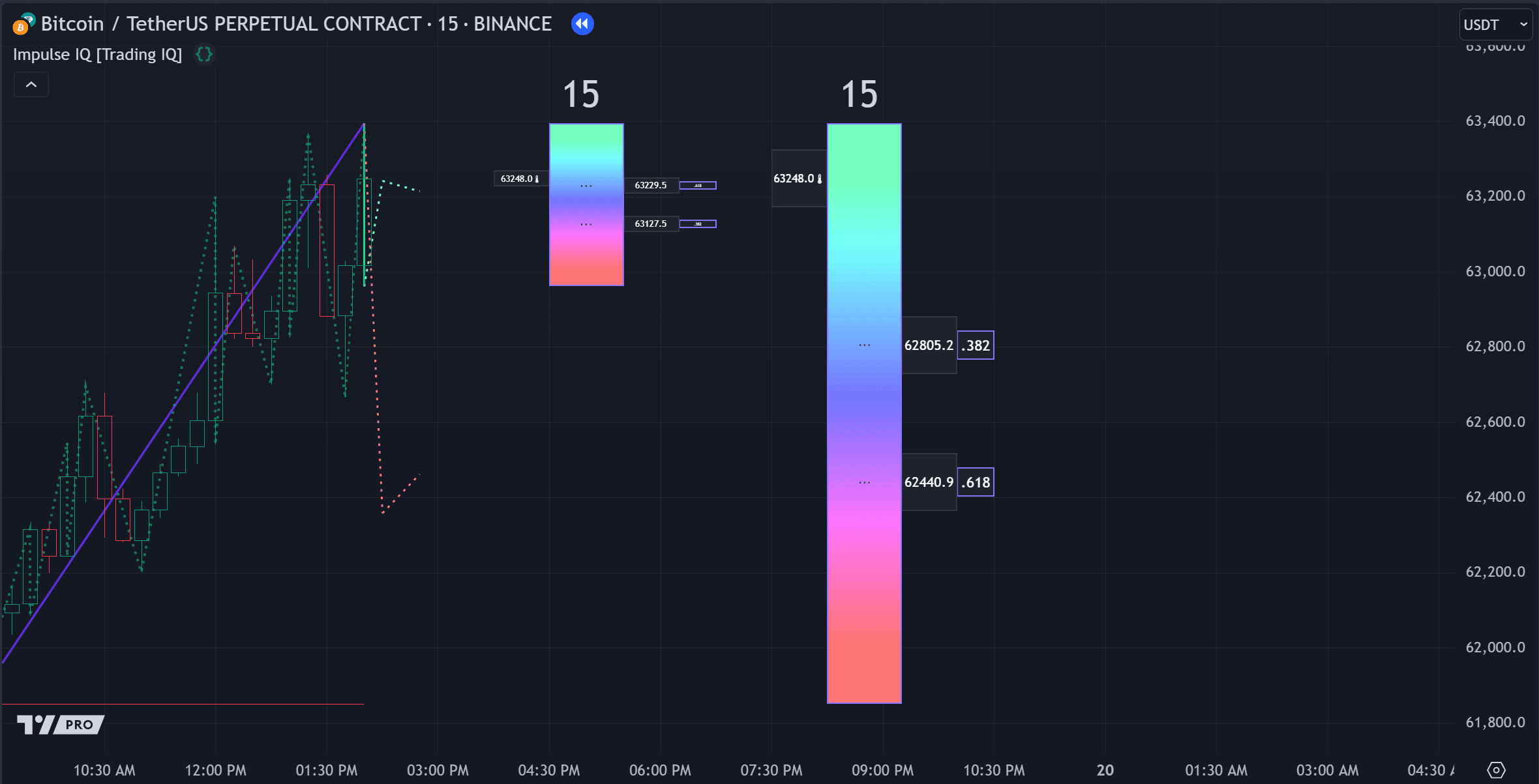1539x784 pixels.
Task: Click the 63127.5 price label
Action: (651, 224)
